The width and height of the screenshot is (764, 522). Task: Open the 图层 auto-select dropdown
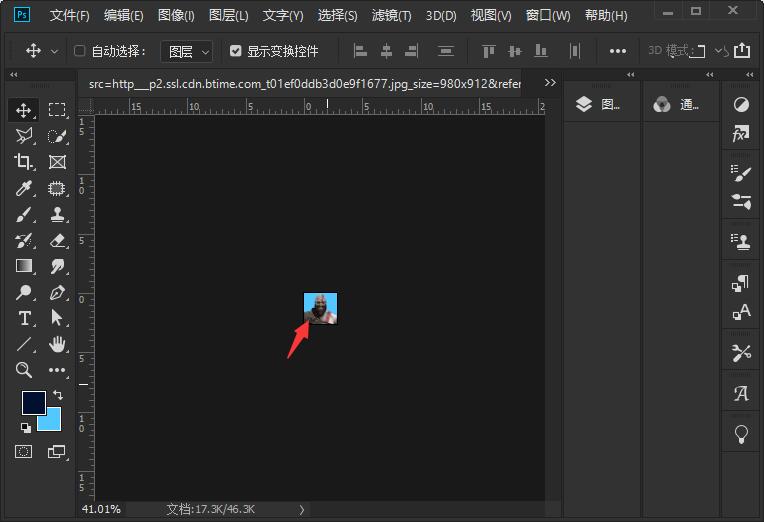[187, 52]
